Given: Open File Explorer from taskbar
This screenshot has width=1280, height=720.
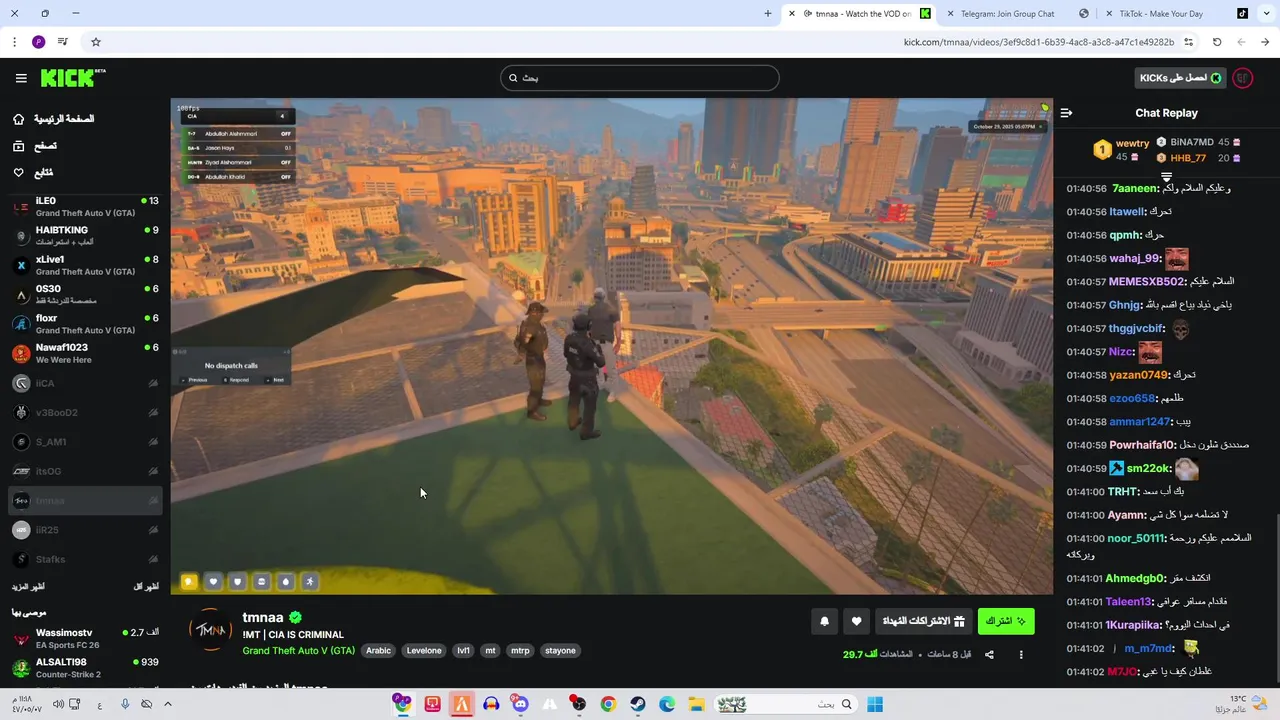Looking at the screenshot, I should point(696,704).
